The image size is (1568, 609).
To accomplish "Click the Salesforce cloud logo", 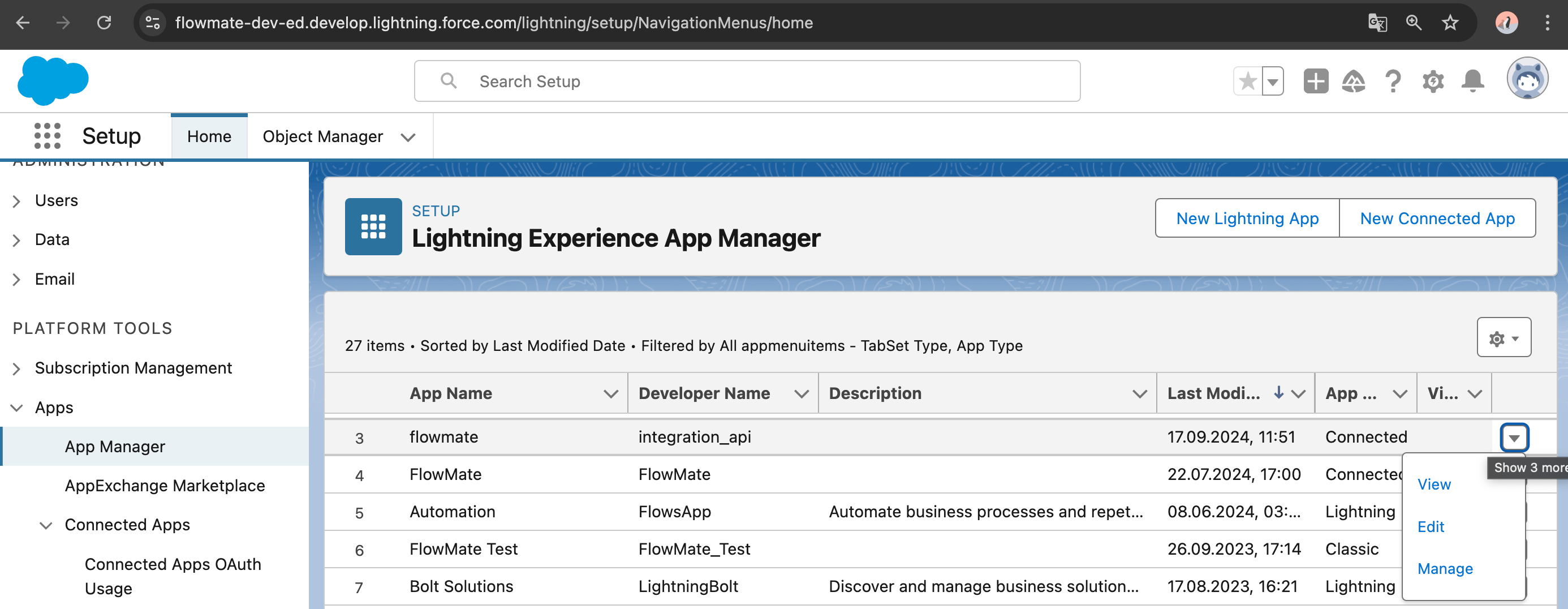I will [53, 80].
